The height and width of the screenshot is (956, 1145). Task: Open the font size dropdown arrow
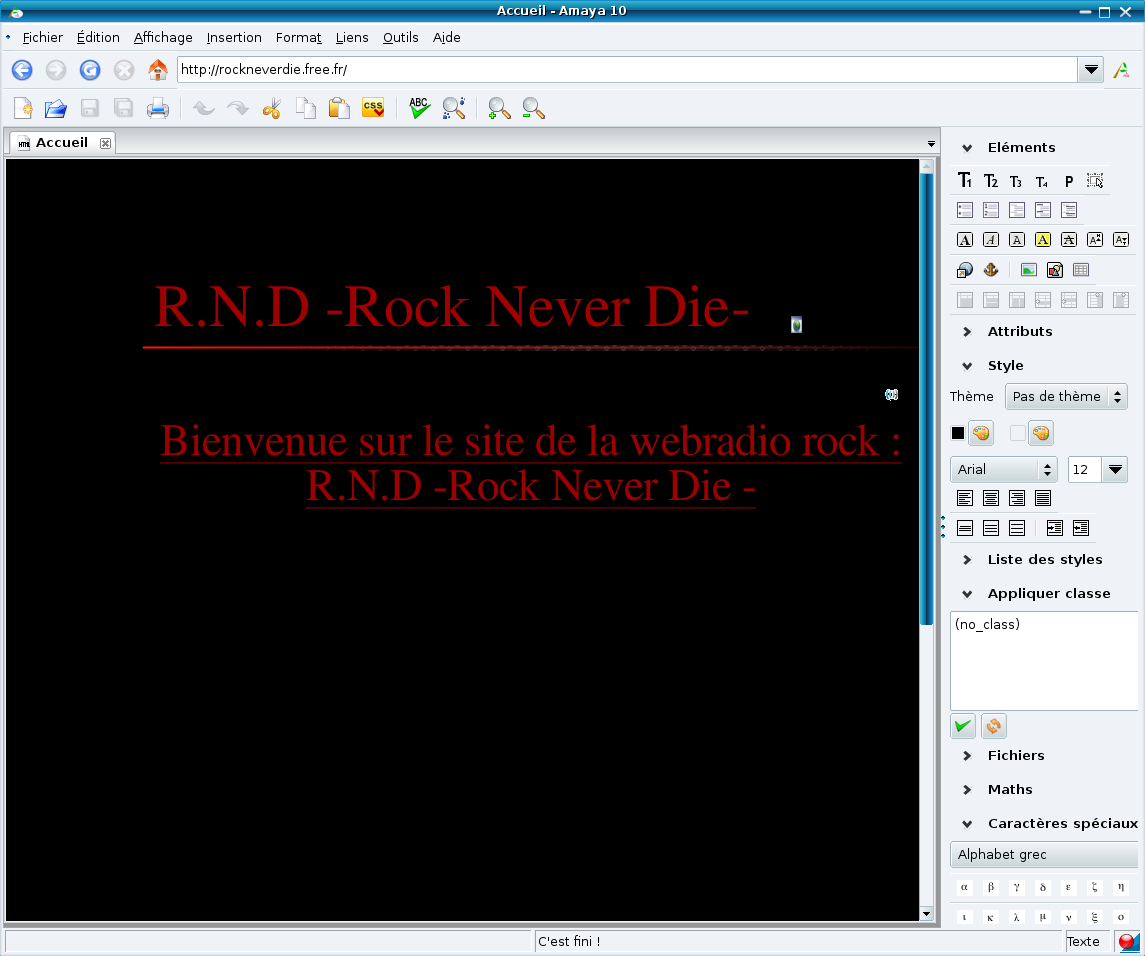(1115, 470)
